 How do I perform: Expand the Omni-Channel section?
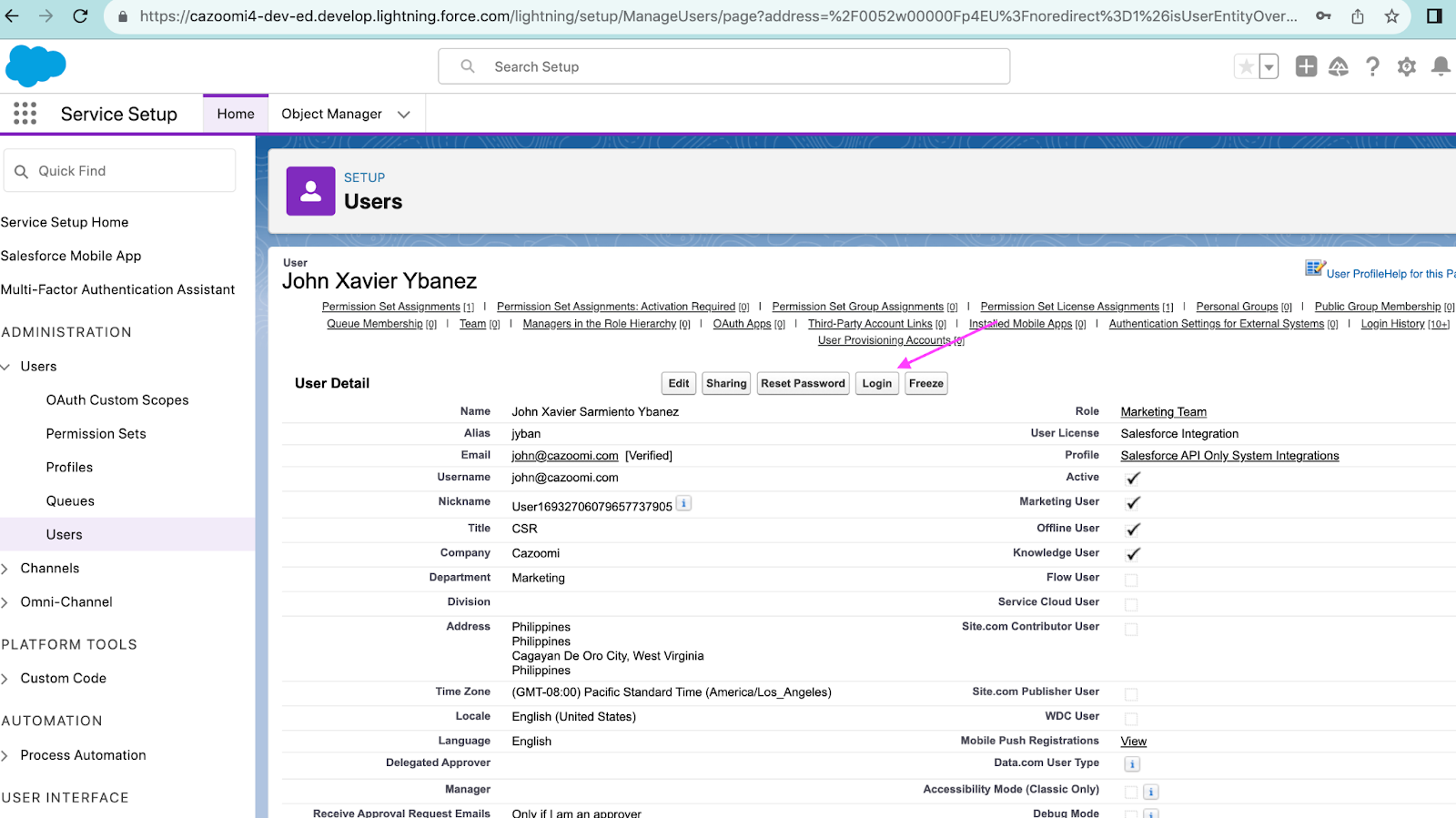[x=5, y=602]
